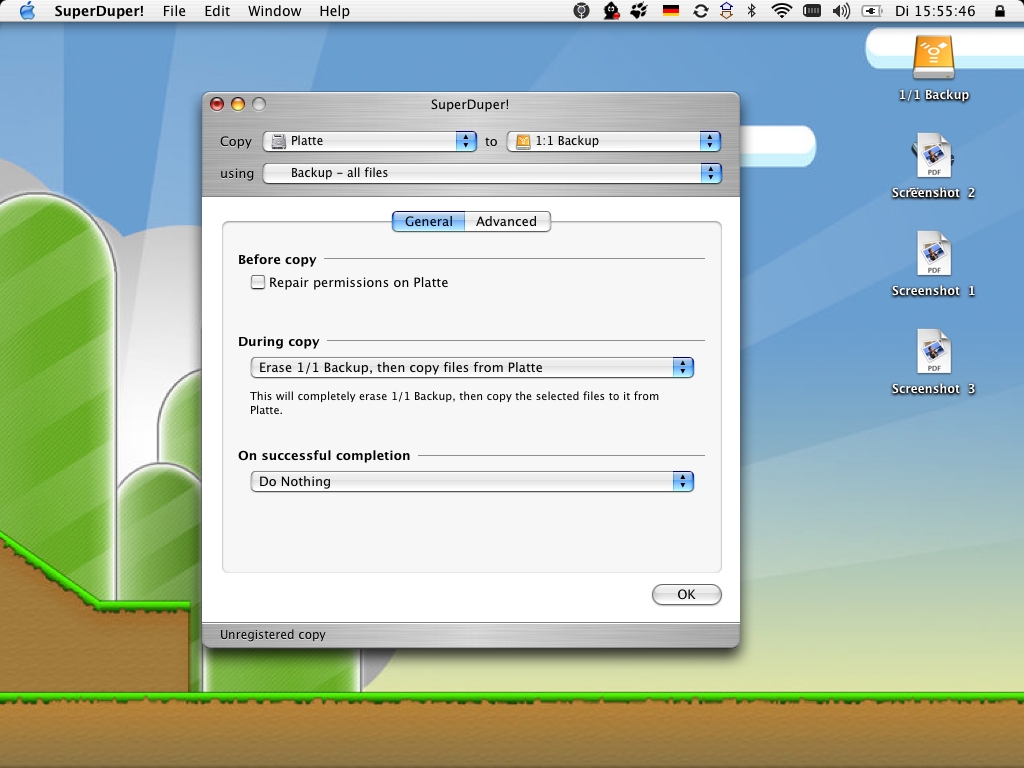Screen dimensions: 1024x768
Task: Open the Wi-Fi status menu
Action: pyautogui.click(x=781, y=11)
